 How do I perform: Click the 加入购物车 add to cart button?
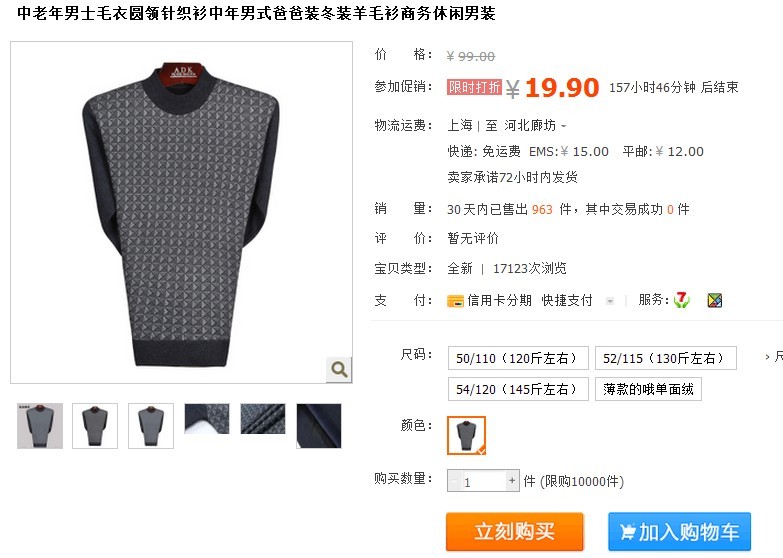click(679, 532)
